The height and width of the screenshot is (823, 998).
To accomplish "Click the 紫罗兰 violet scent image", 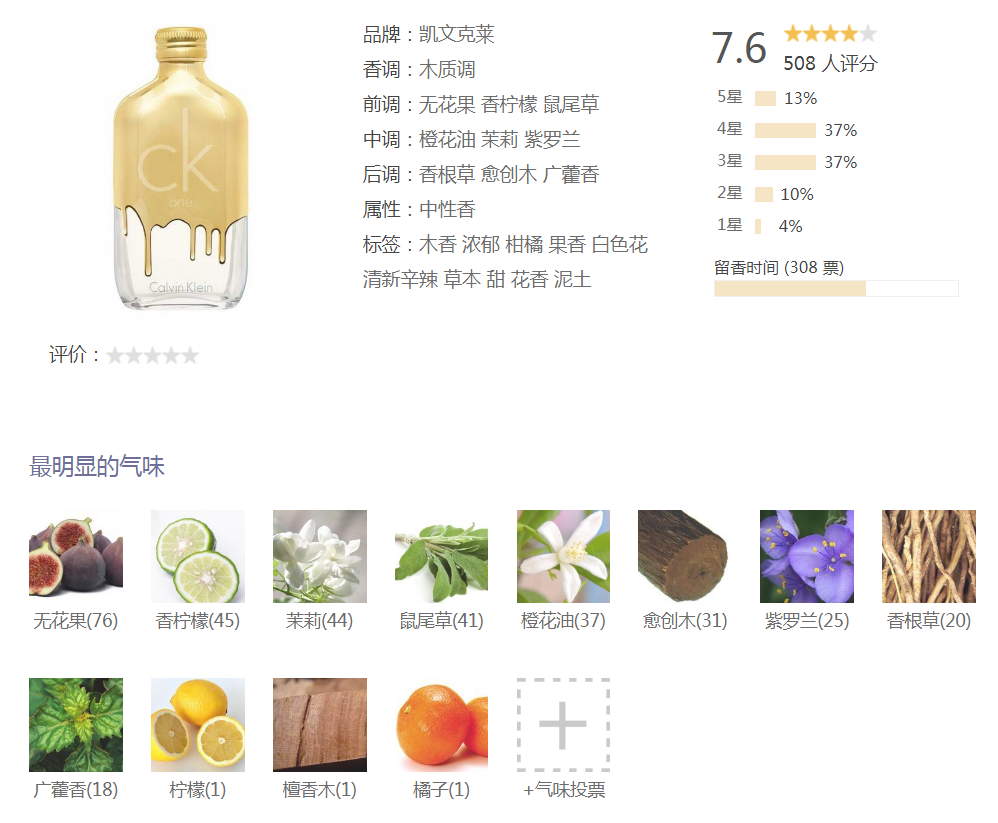I will pos(807,556).
